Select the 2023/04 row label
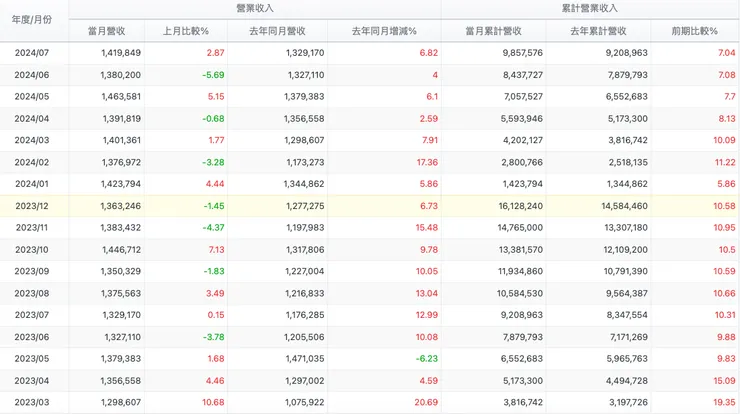The height and width of the screenshot is (414, 740). pyautogui.click(x=32, y=381)
